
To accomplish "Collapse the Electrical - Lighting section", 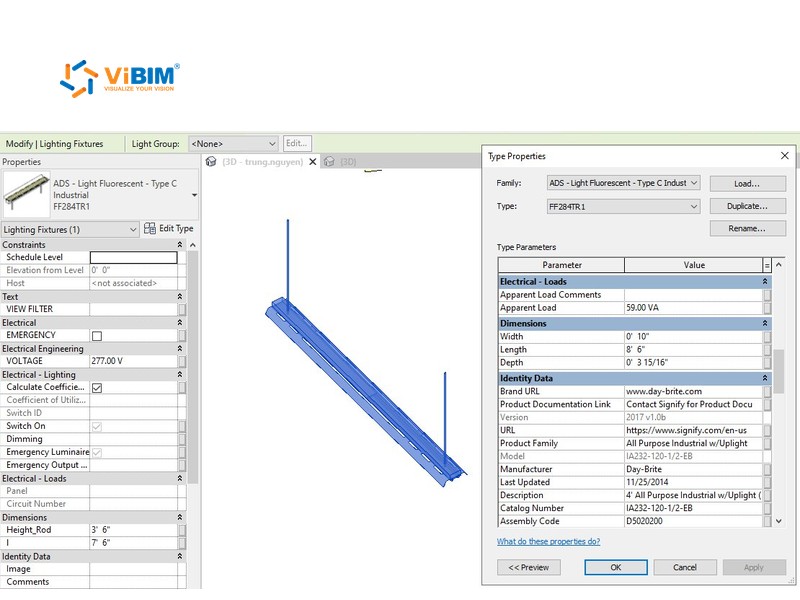I will (180, 374).
